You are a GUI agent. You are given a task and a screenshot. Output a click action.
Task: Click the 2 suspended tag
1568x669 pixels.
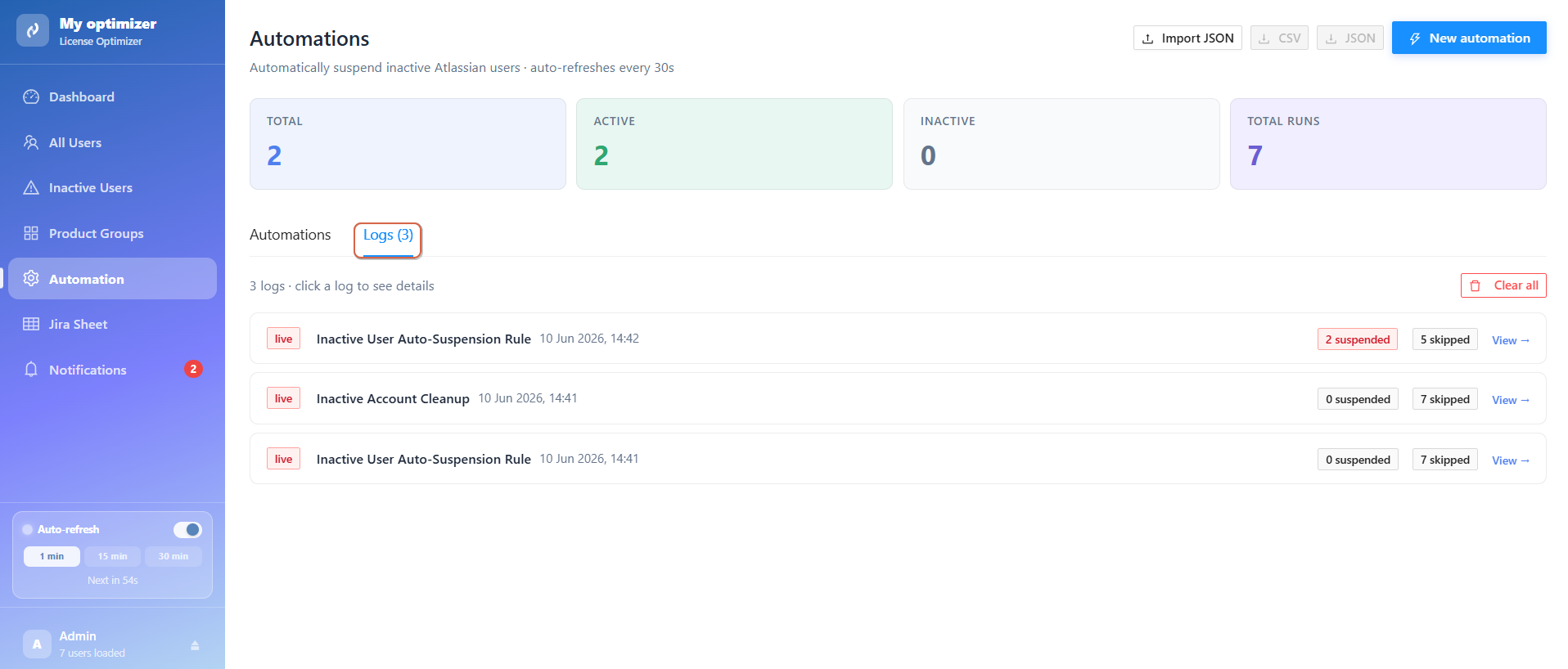(1358, 339)
